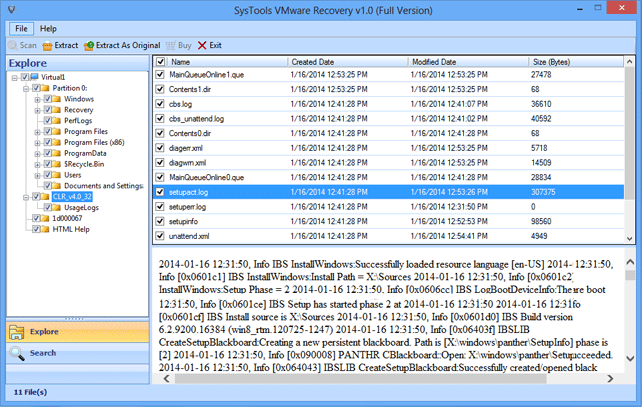Click the 1d000067 folder icon
This screenshot has width=642, height=407.
[x=45, y=218]
